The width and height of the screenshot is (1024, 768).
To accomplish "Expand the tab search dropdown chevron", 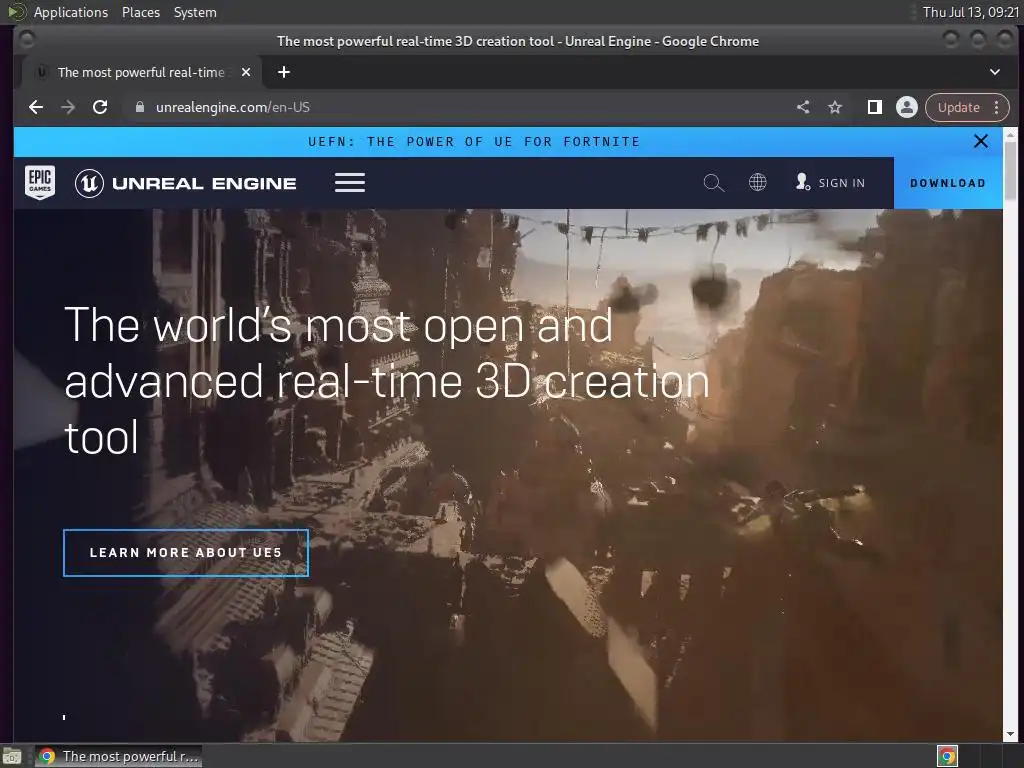I will (x=995, y=72).
